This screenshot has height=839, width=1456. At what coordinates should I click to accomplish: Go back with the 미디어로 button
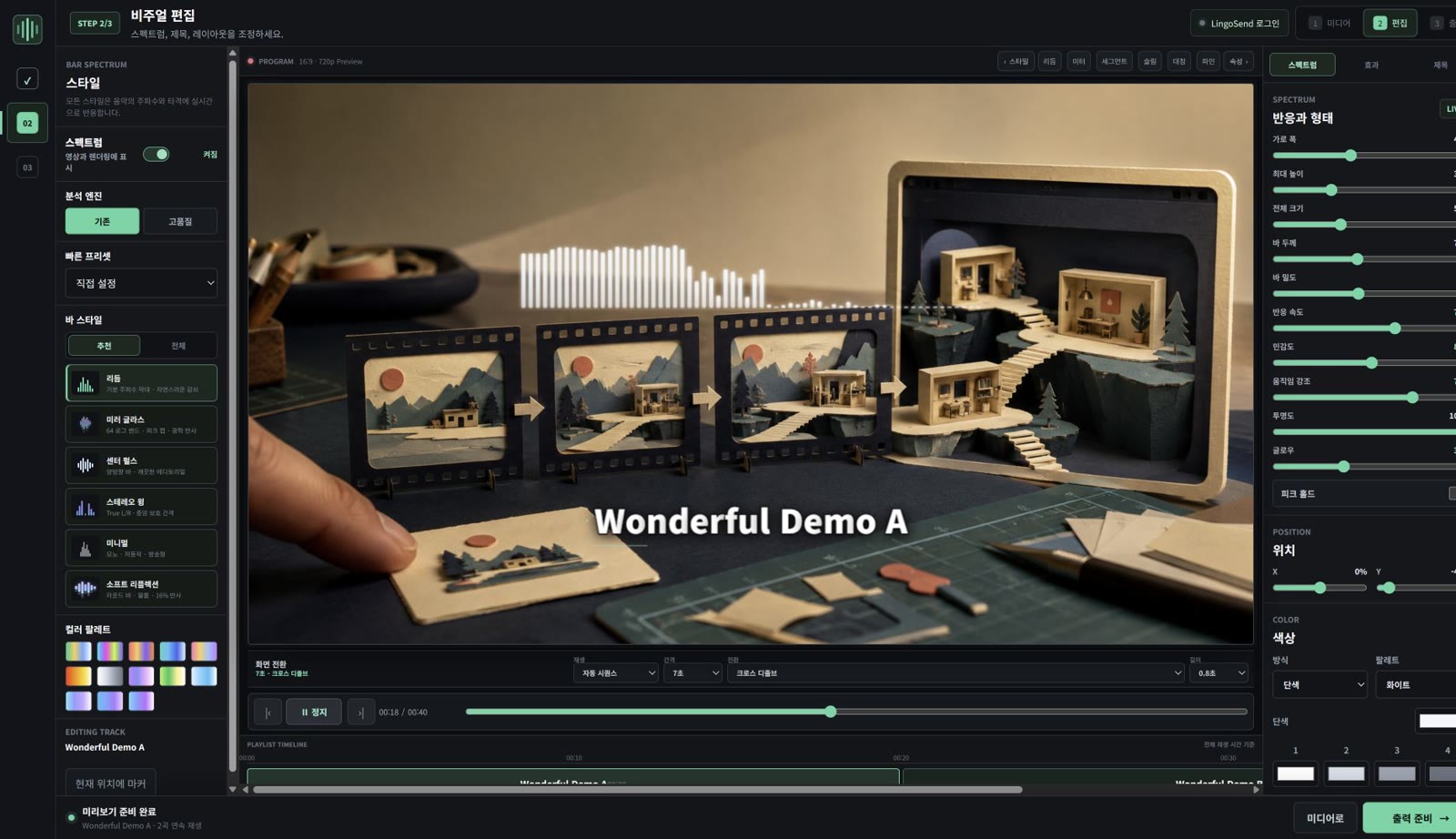pos(1325,818)
